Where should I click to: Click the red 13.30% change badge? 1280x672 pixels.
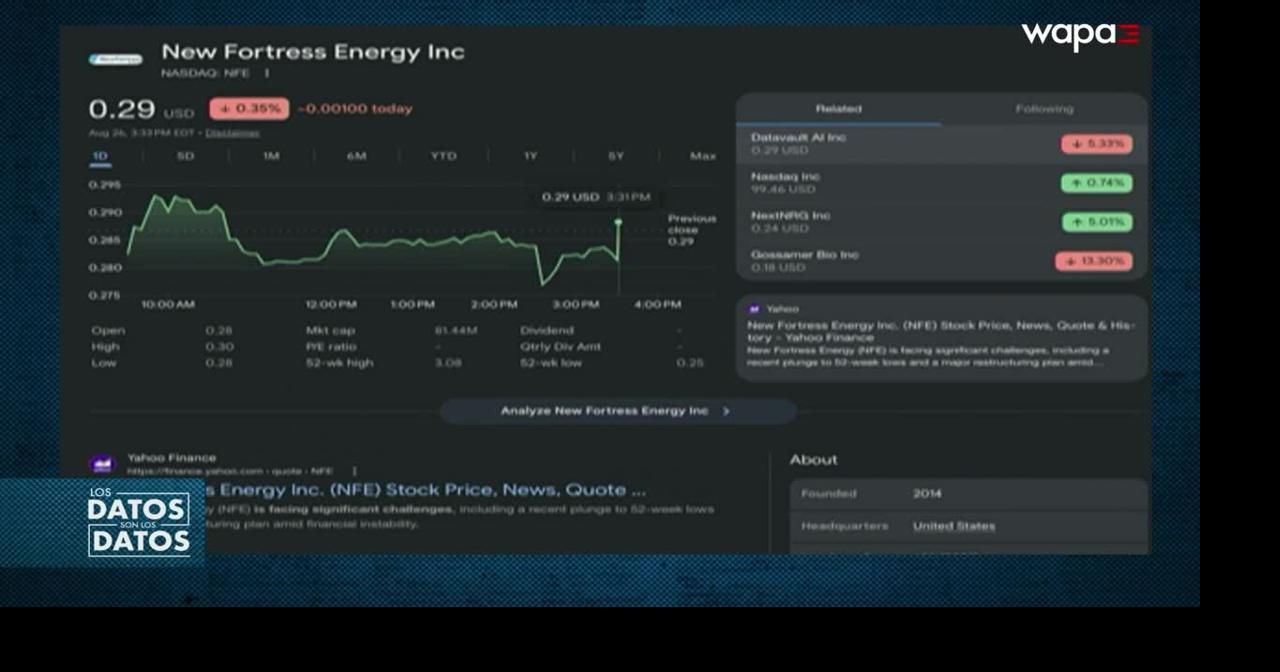[x=1094, y=261]
